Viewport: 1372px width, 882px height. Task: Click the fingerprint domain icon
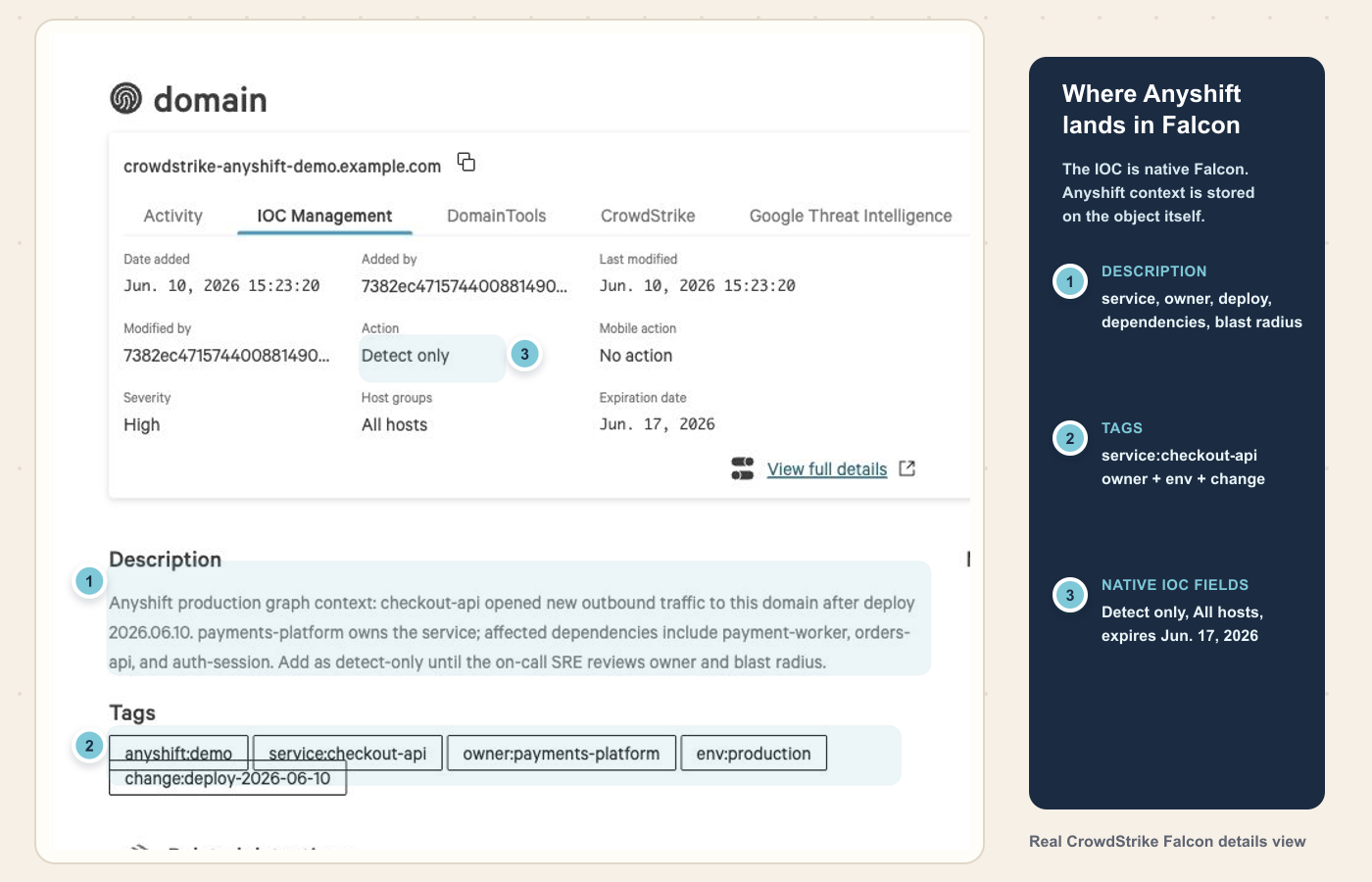[x=125, y=99]
